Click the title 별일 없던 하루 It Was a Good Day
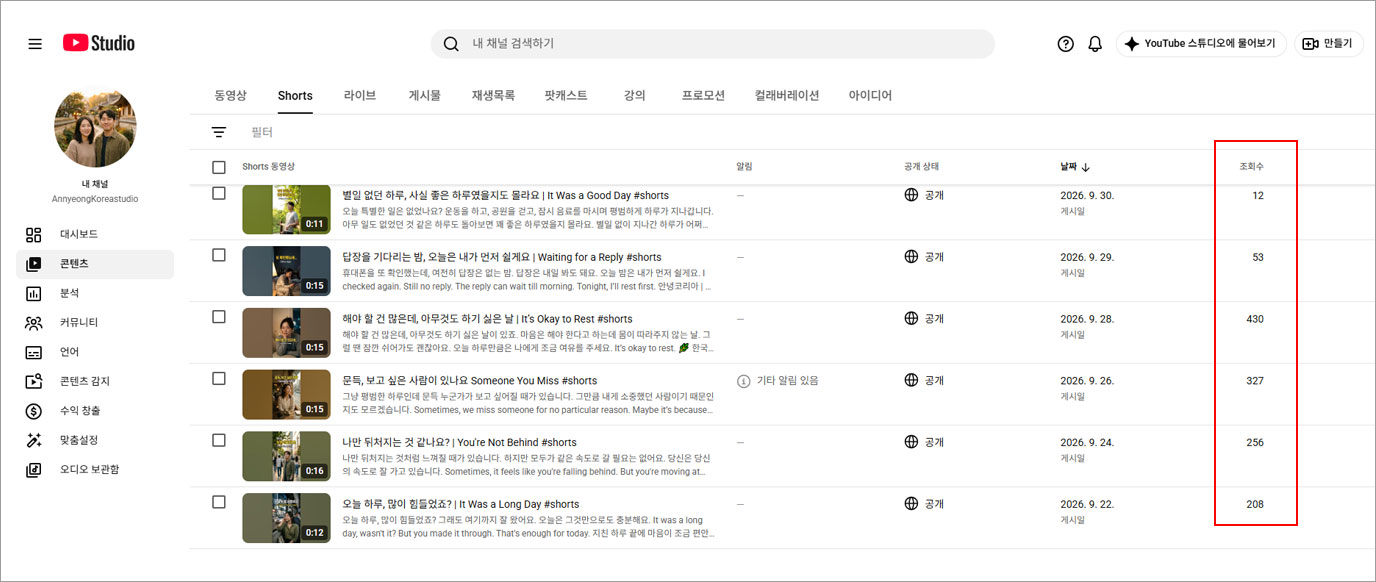The height and width of the screenshot is (582, 1376). click(x=506, y=195)
